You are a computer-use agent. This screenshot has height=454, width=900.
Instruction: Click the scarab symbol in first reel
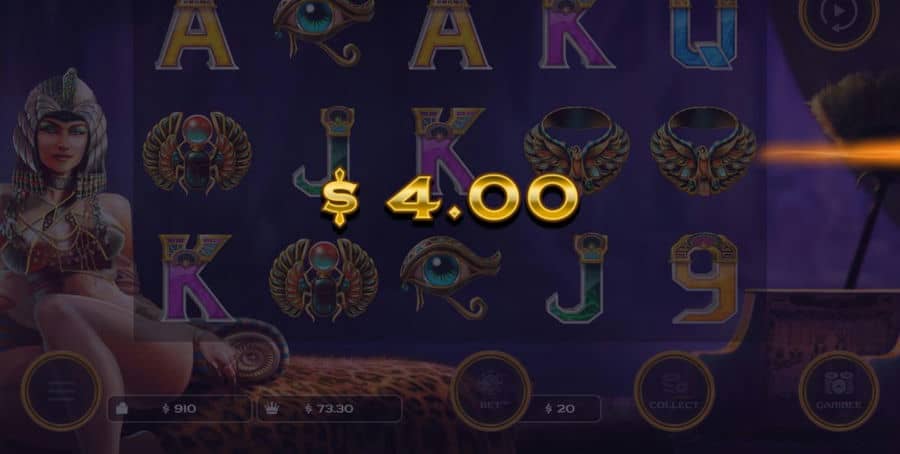point(197,152)
